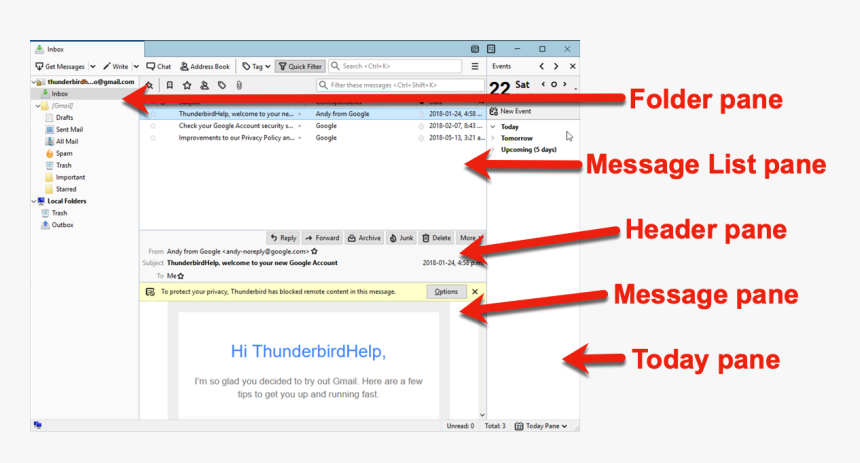Select Inbox folder in folder pane
The image size is (860, 463).
pos(59,94)
